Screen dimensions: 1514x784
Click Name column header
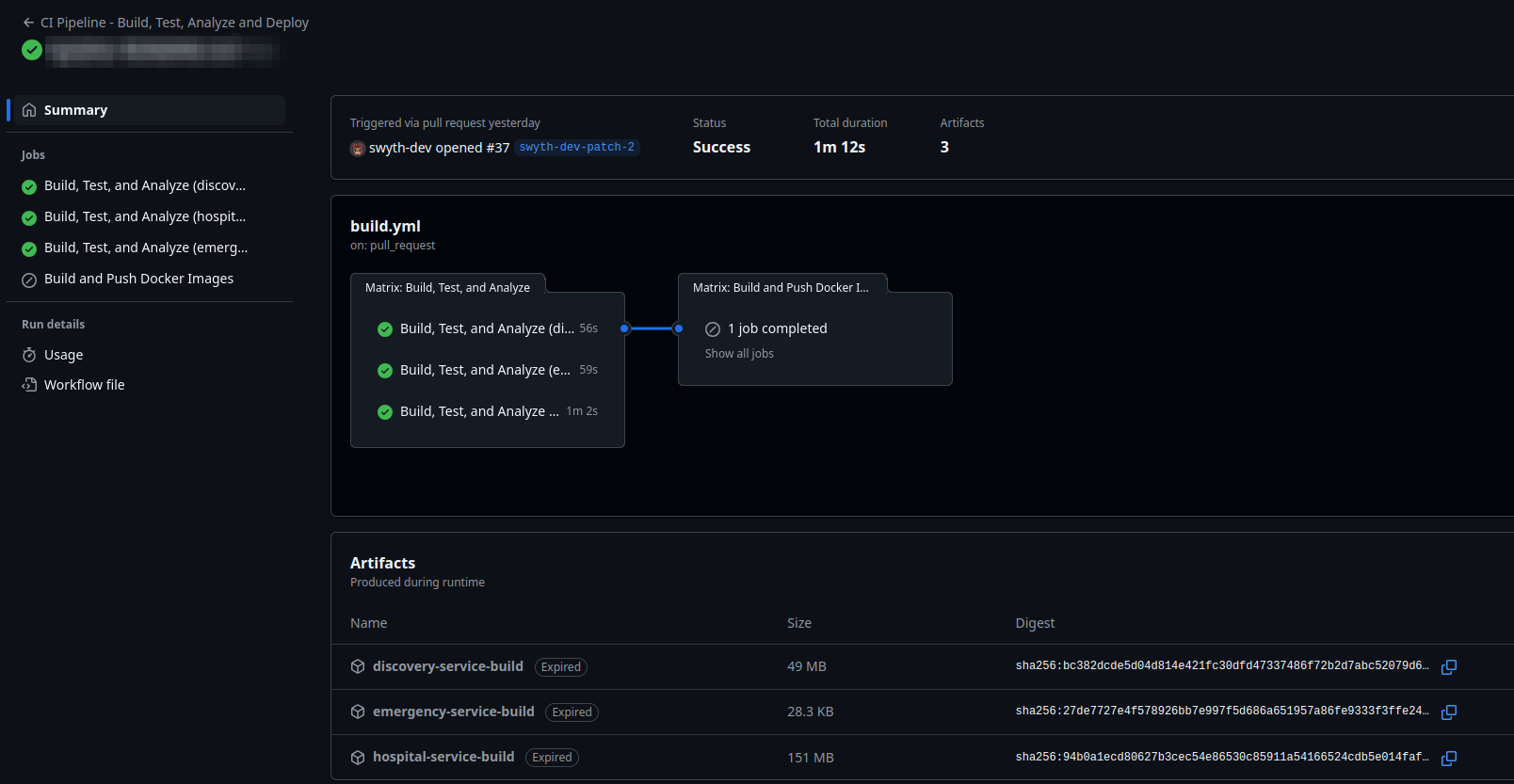tap(369, 623)
